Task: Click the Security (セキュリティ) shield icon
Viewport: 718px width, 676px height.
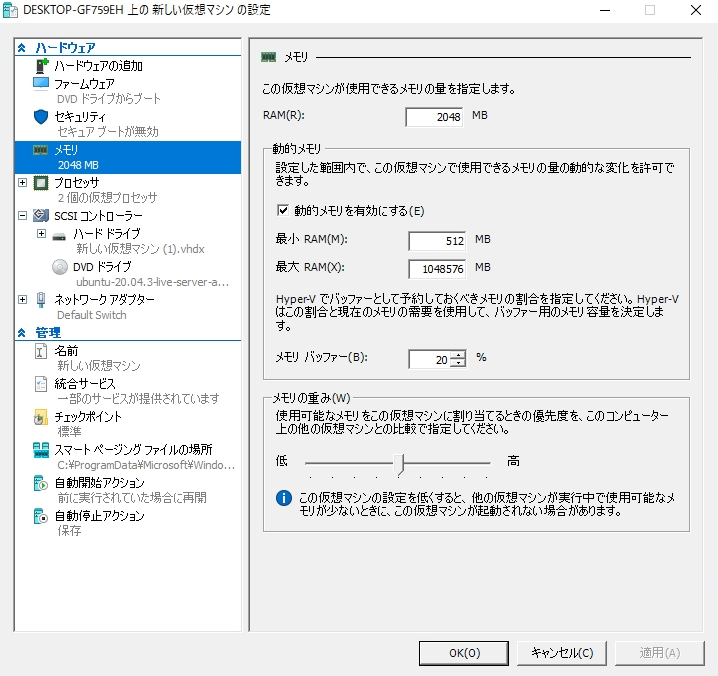Action: (x=41, y=117)
